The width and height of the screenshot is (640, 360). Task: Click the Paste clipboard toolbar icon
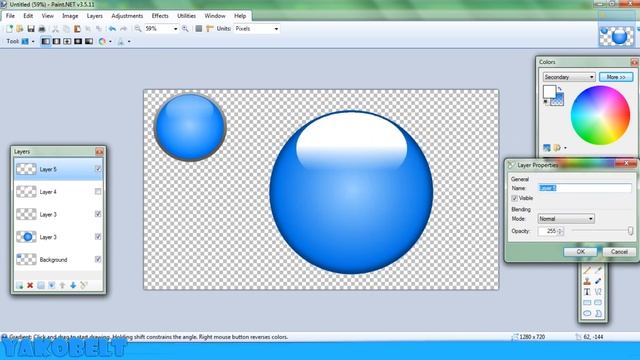(77, 29)
